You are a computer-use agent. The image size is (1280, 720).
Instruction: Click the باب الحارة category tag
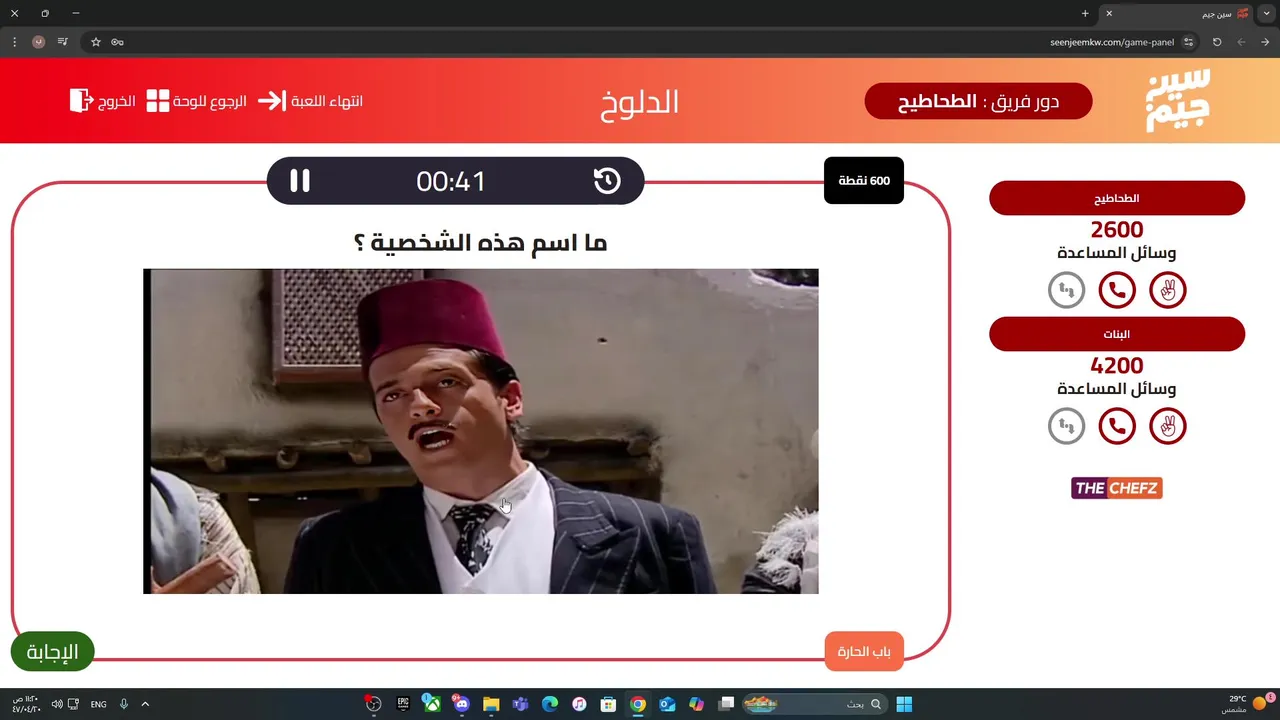pyautogui.click(x=864, y=652)
